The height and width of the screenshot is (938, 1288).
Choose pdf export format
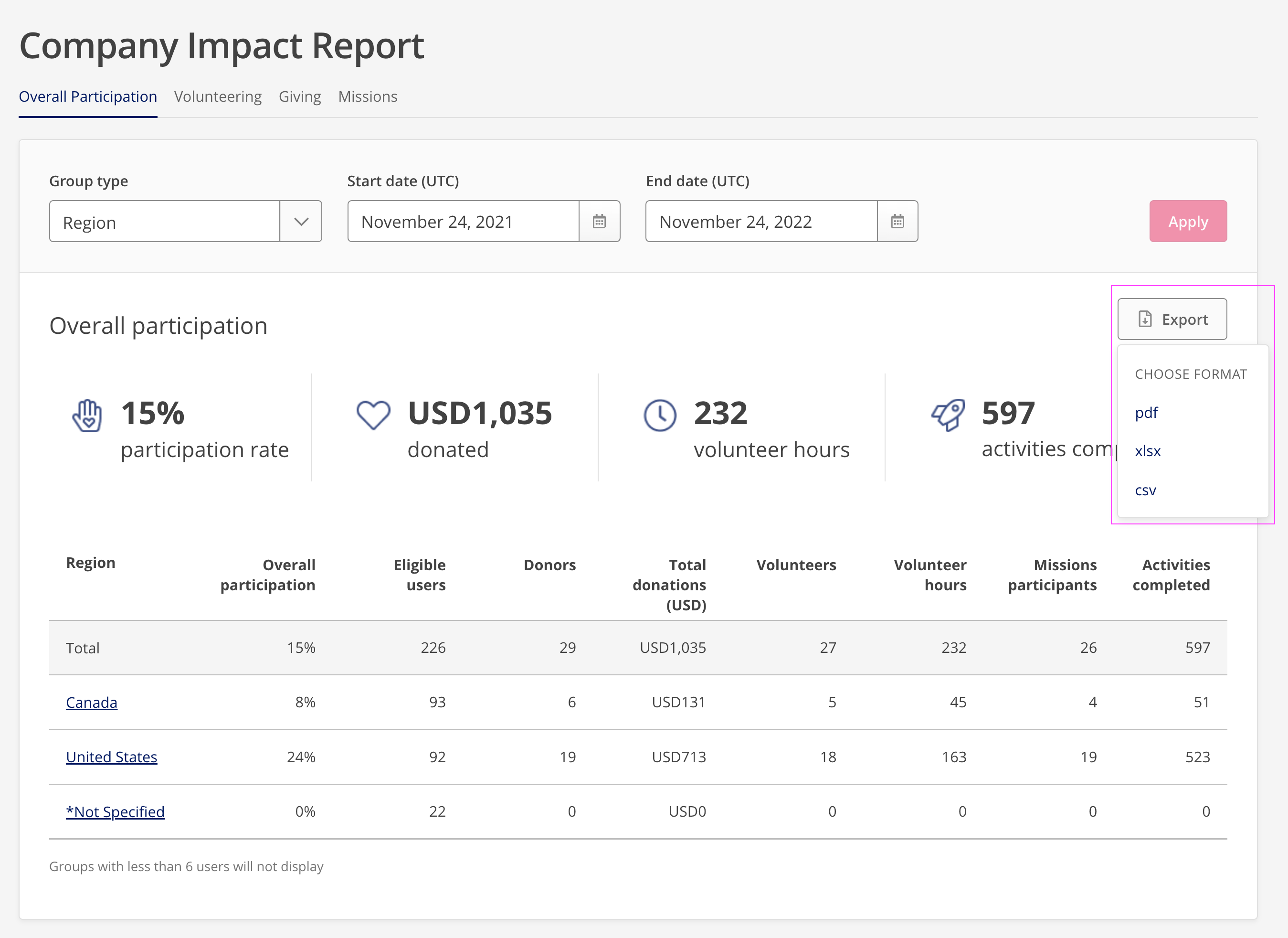coord(1146,413)
